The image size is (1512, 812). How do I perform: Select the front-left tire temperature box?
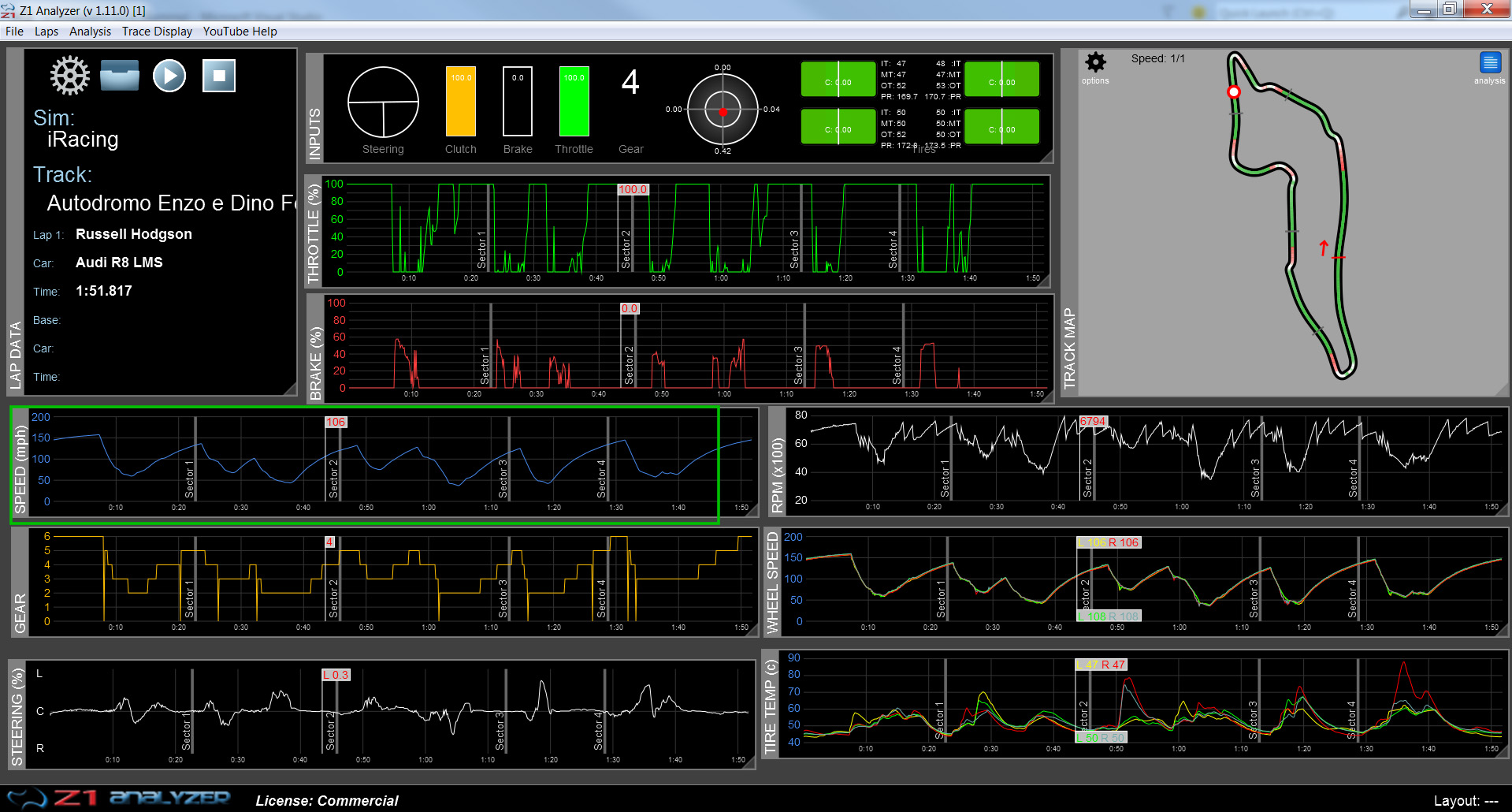pyautogui.click(x=838, y=80)
